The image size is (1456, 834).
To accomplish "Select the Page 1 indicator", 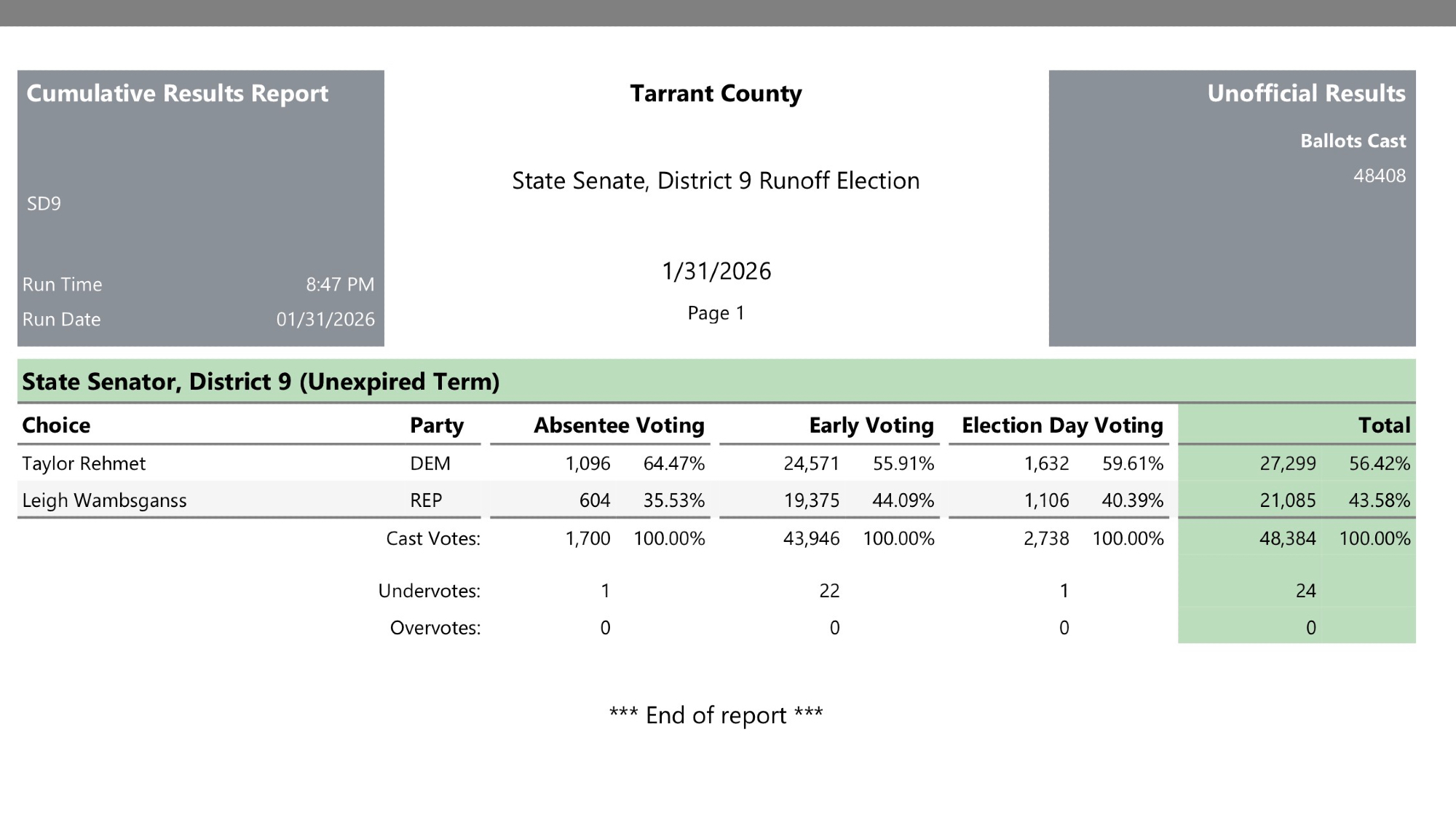I will [x=716, y=313].
